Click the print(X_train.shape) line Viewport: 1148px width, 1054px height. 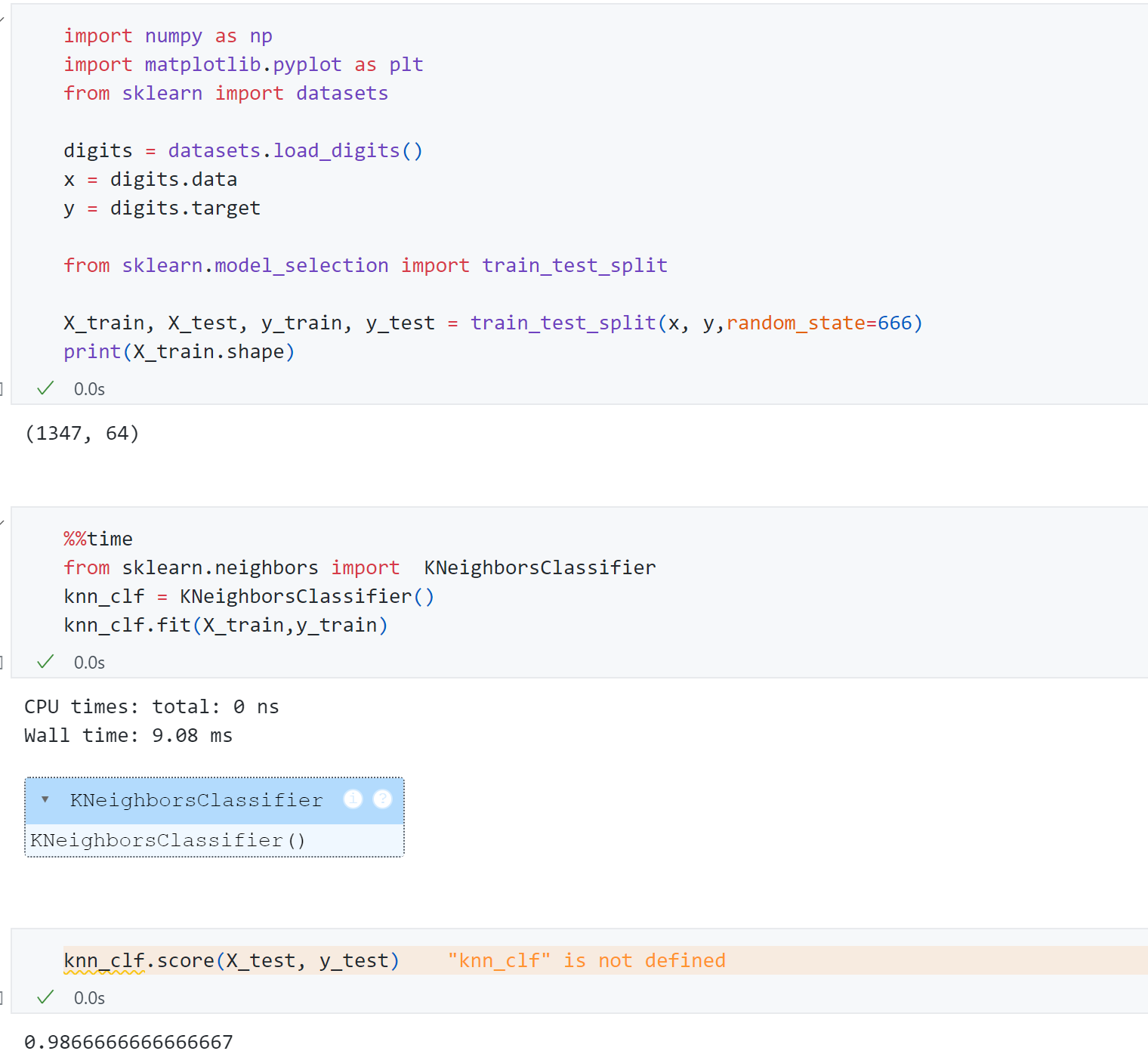click(179, 352)
